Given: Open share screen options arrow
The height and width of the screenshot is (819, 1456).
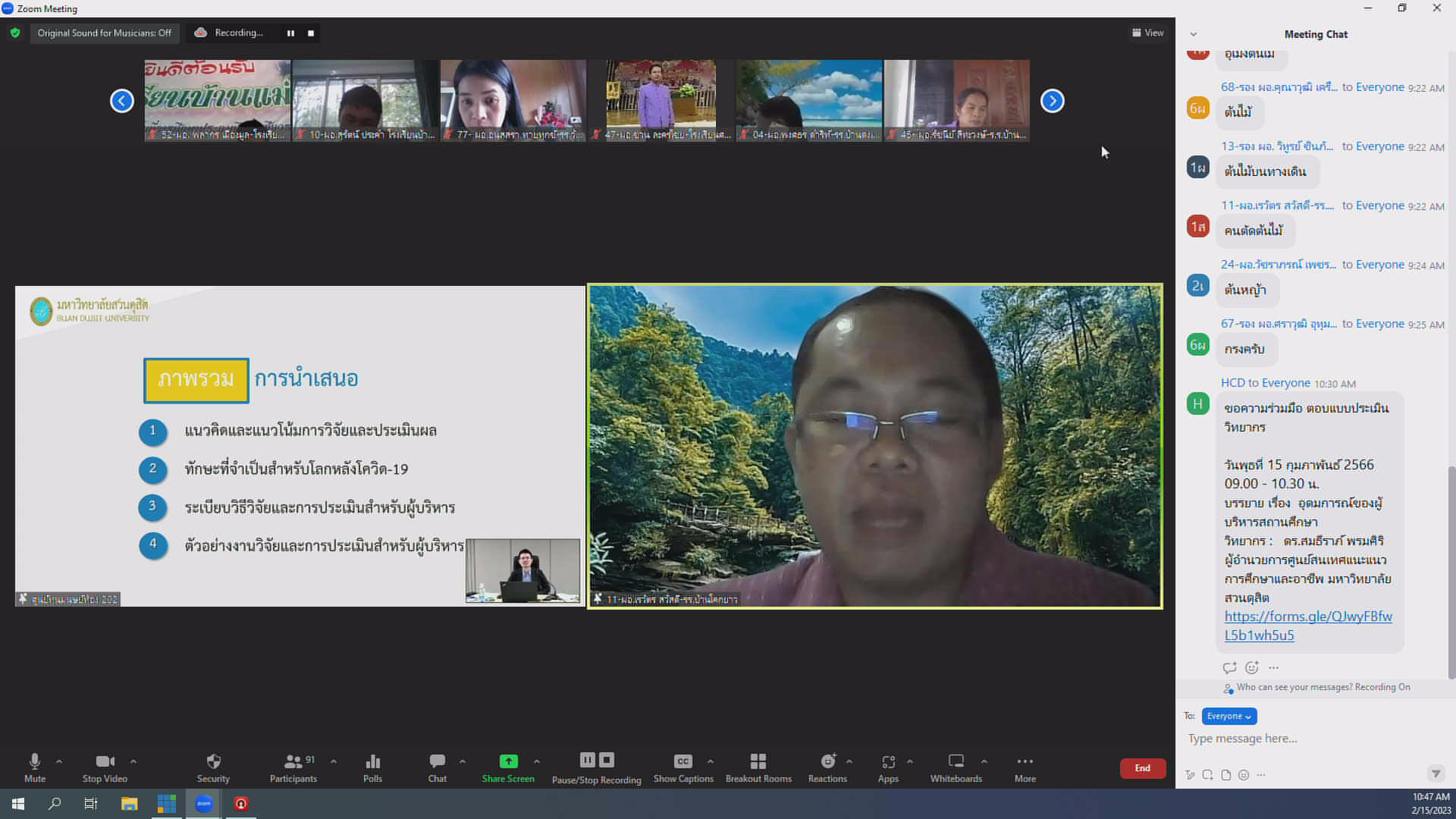Looking at the screenshot, I should pos(537,761).
